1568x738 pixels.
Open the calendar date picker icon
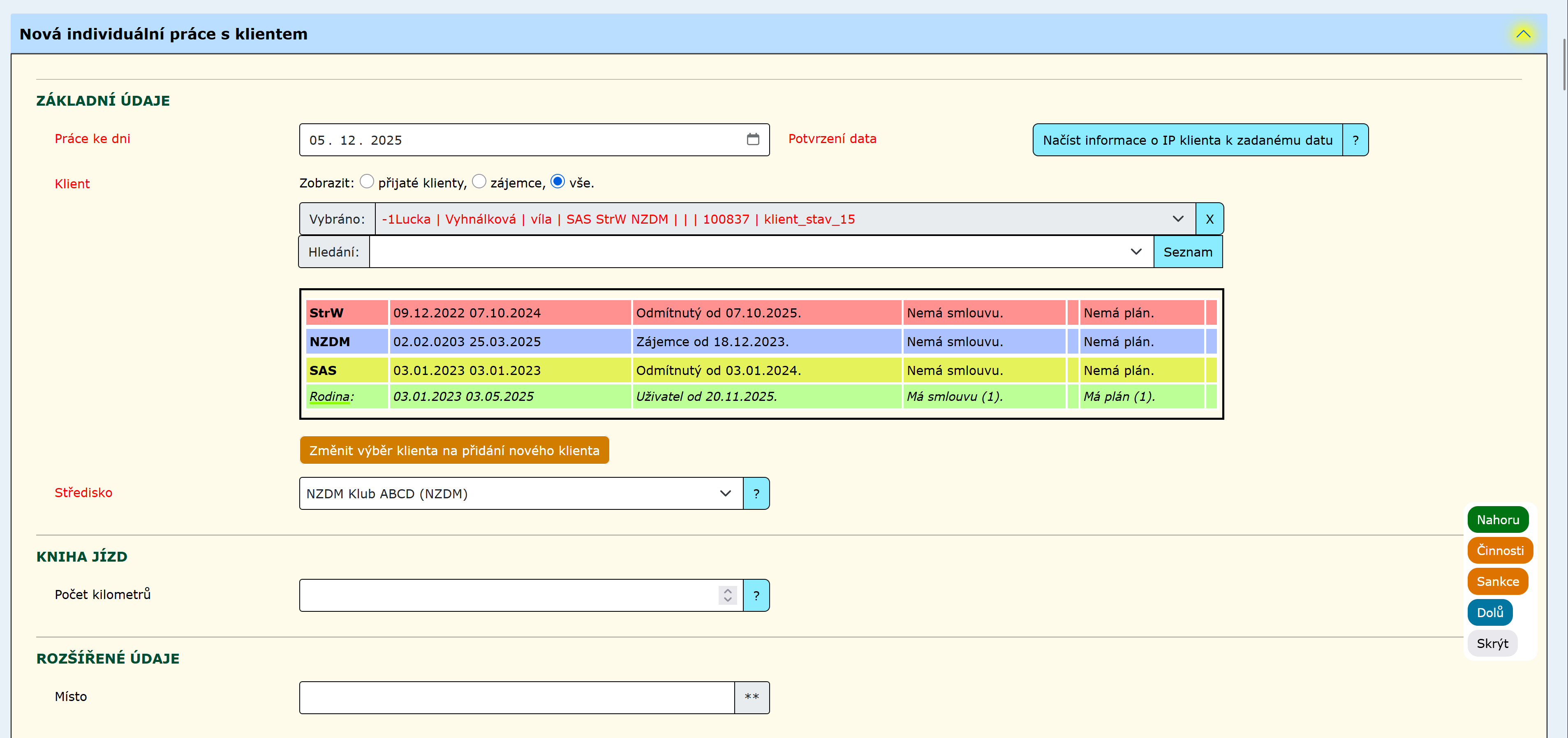coord(752,139)
